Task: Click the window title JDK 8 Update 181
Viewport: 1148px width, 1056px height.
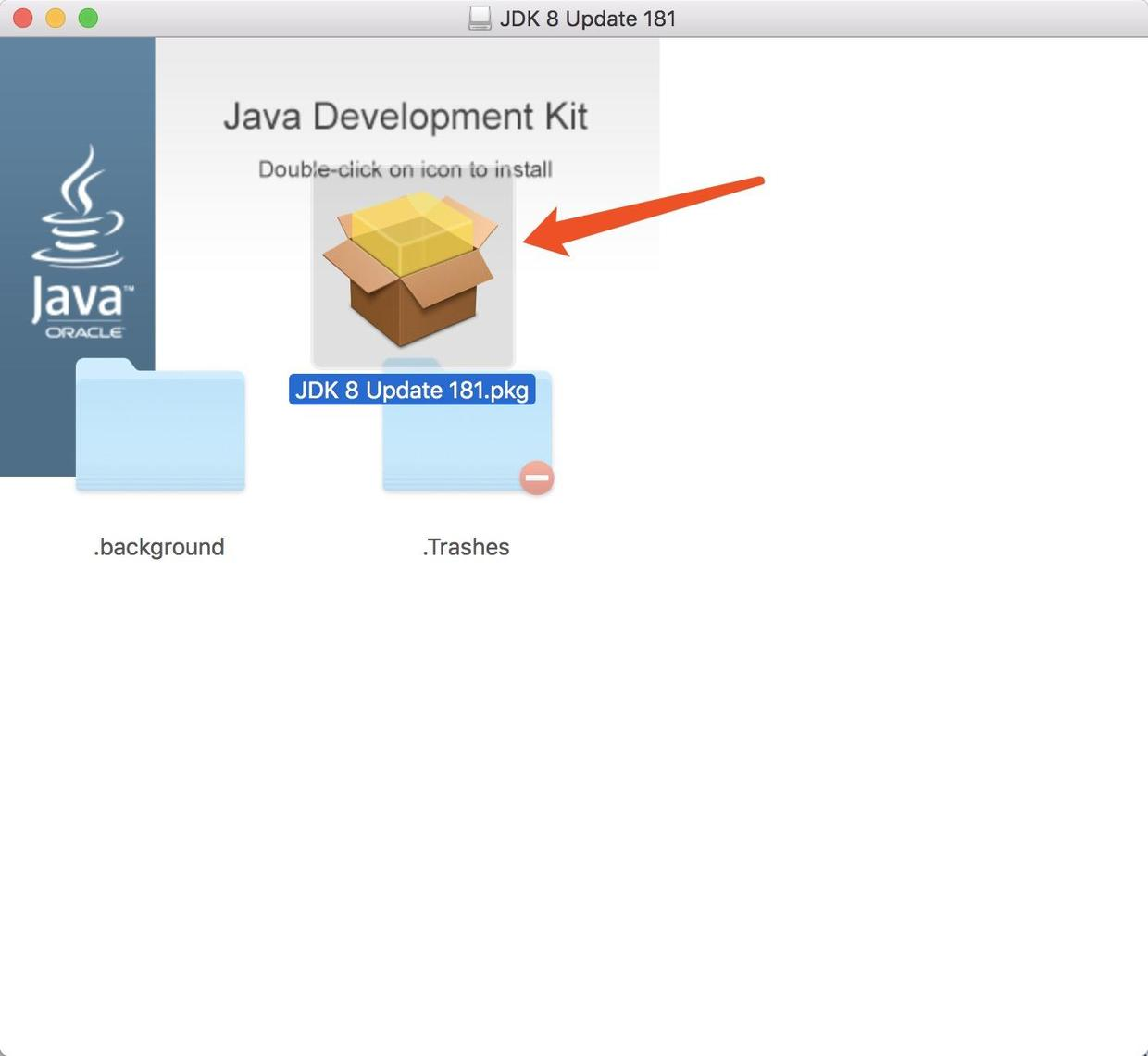Action: [588, 19]
